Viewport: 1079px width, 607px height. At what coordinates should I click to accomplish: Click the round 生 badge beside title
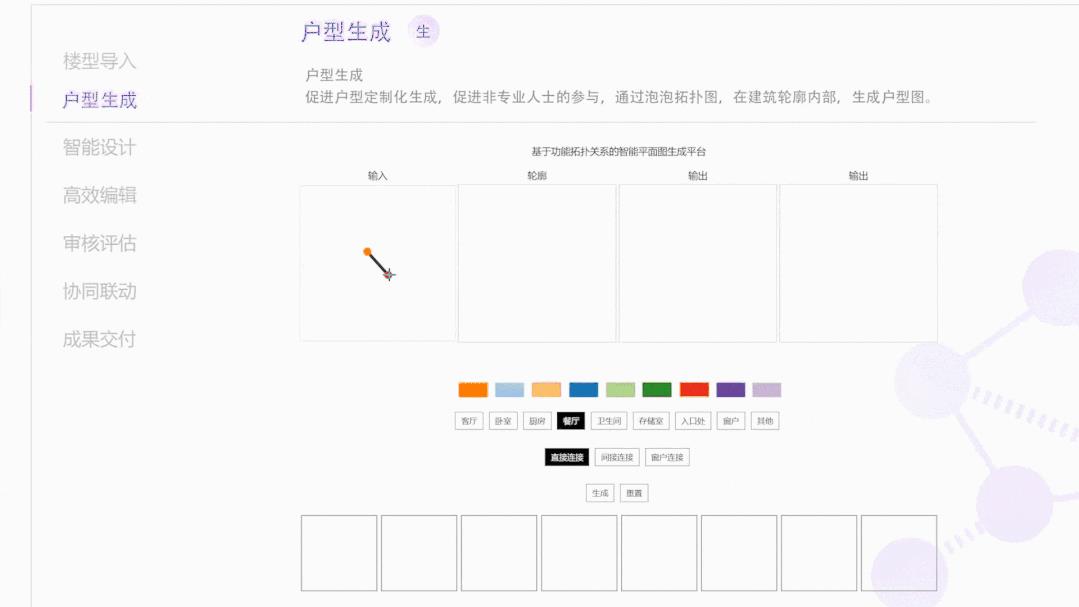[423, 31]
